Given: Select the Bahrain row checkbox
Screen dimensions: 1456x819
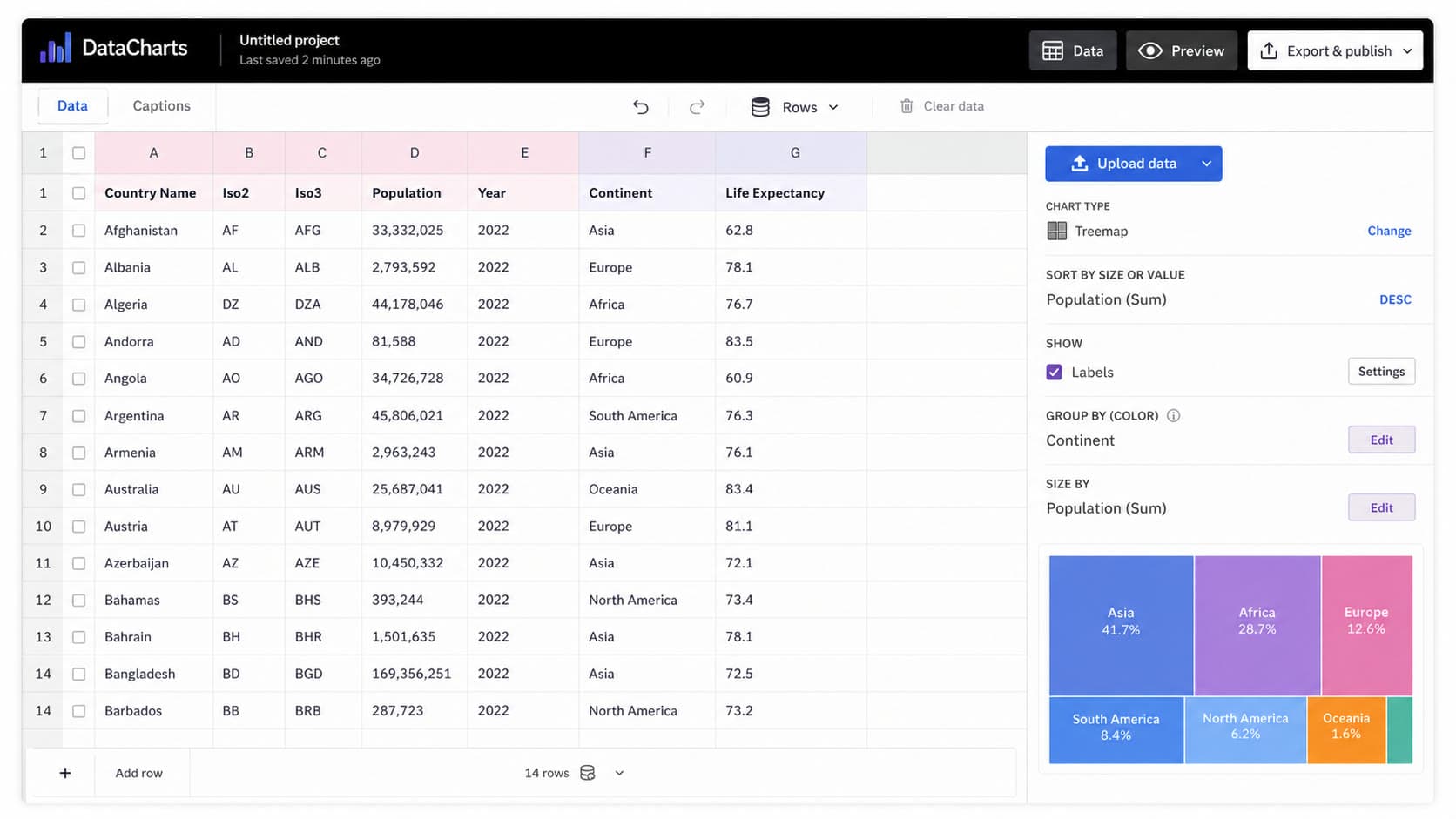Looking at the screenshot, I should click(x=78, y=637).
